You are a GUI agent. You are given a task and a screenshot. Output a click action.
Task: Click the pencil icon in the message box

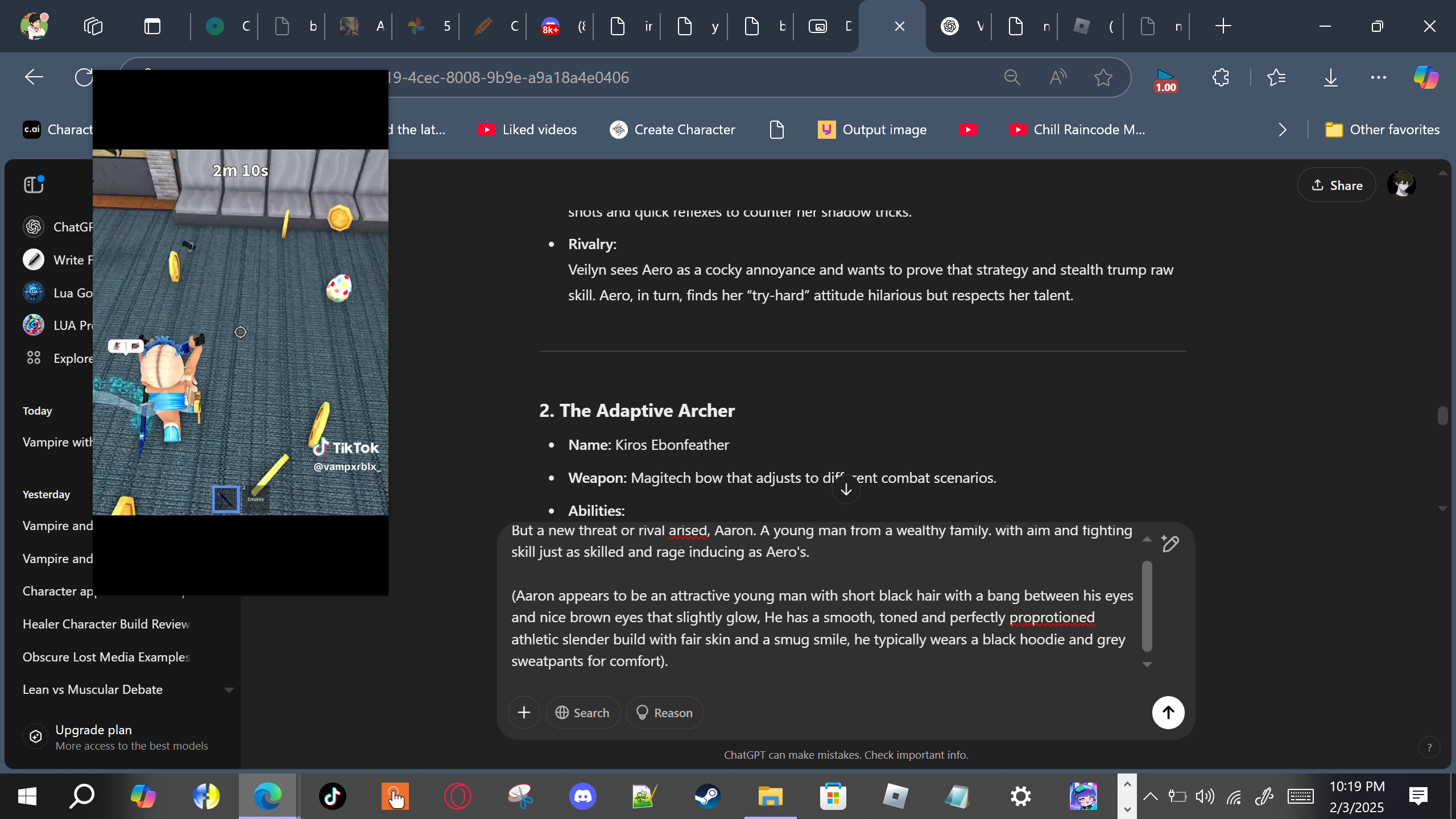click(x=1170, y=544)
